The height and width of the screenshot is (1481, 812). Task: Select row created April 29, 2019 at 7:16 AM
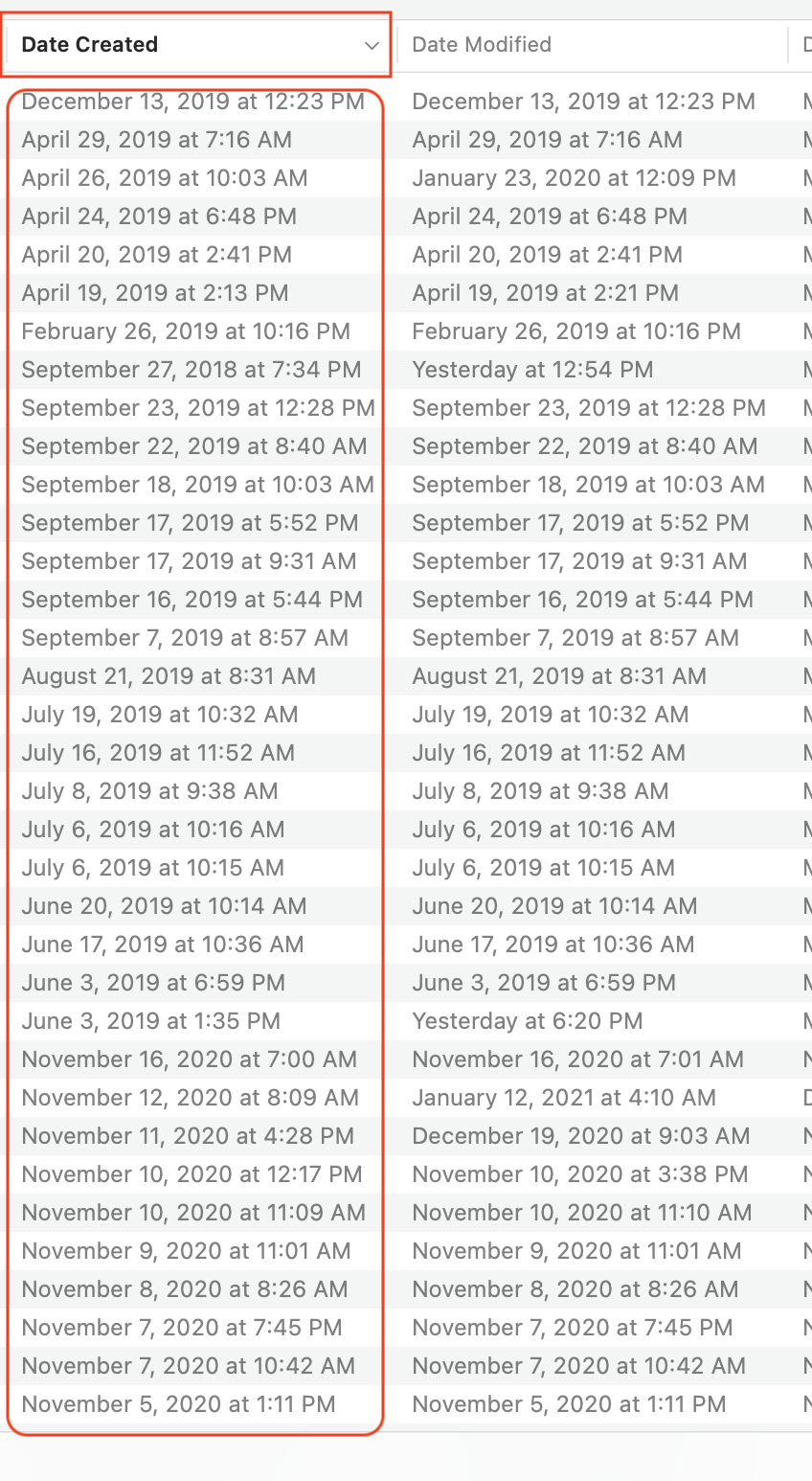click(156, 140)
